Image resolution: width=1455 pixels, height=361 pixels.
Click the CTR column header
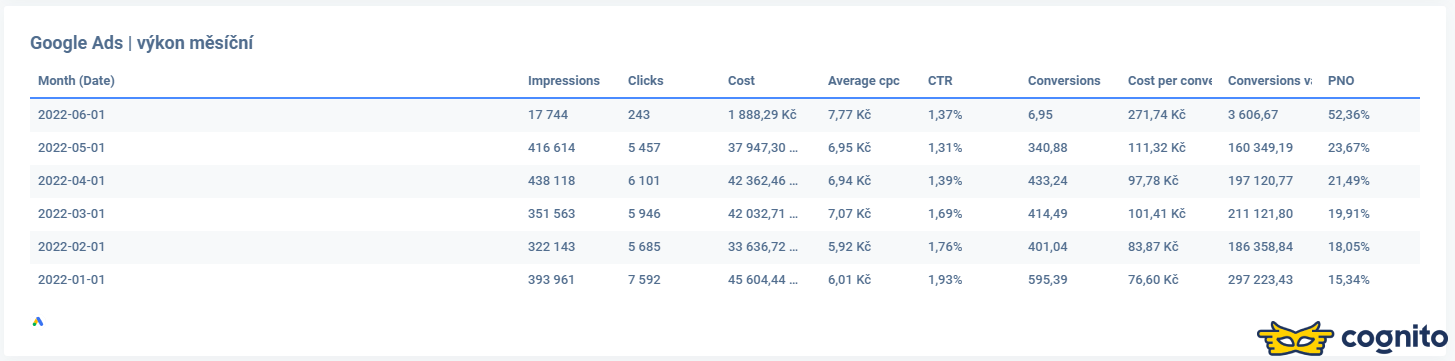(940, 81)
